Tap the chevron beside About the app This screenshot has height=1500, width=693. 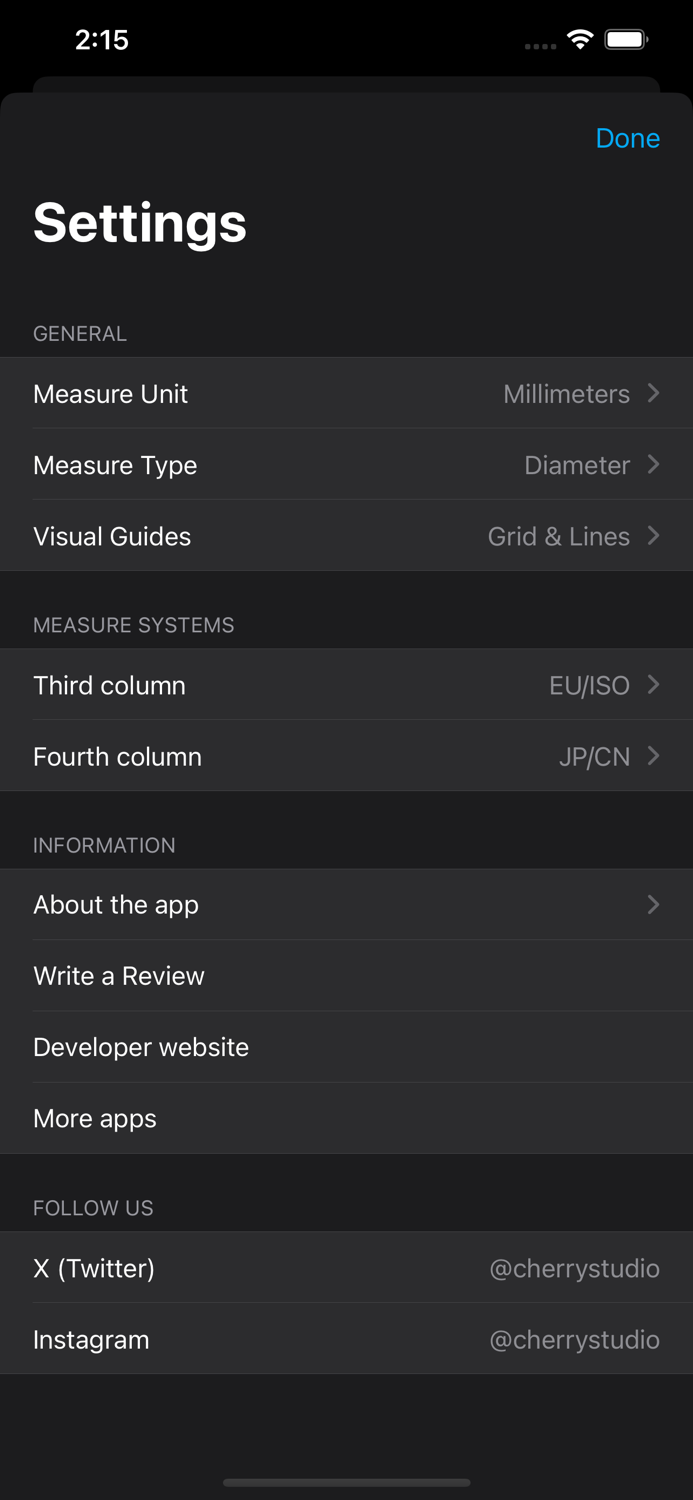[x=653, y=905]
